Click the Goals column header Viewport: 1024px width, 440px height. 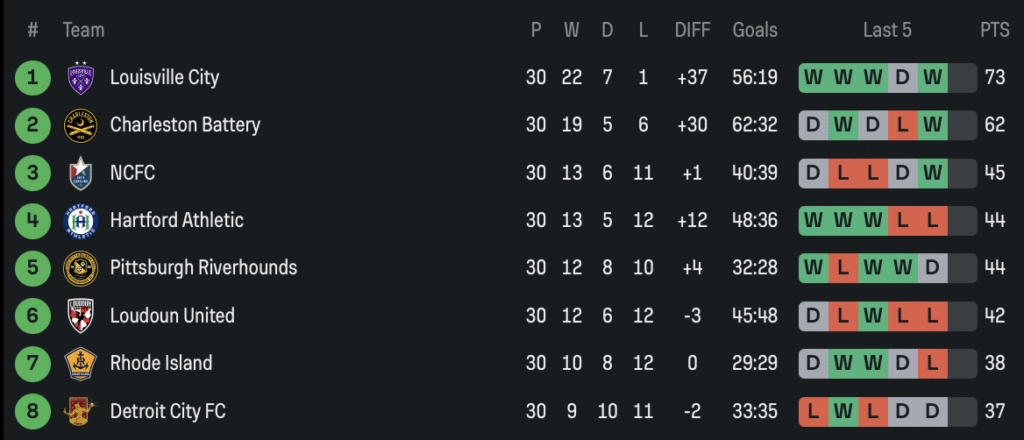coord(754,30)
